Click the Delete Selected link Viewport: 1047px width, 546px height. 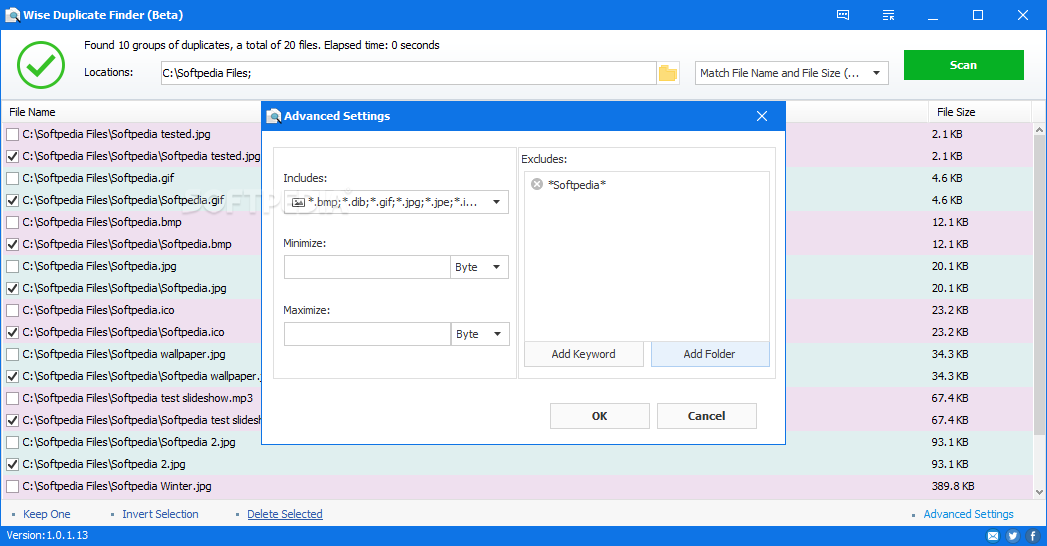(x=285, y=514)
